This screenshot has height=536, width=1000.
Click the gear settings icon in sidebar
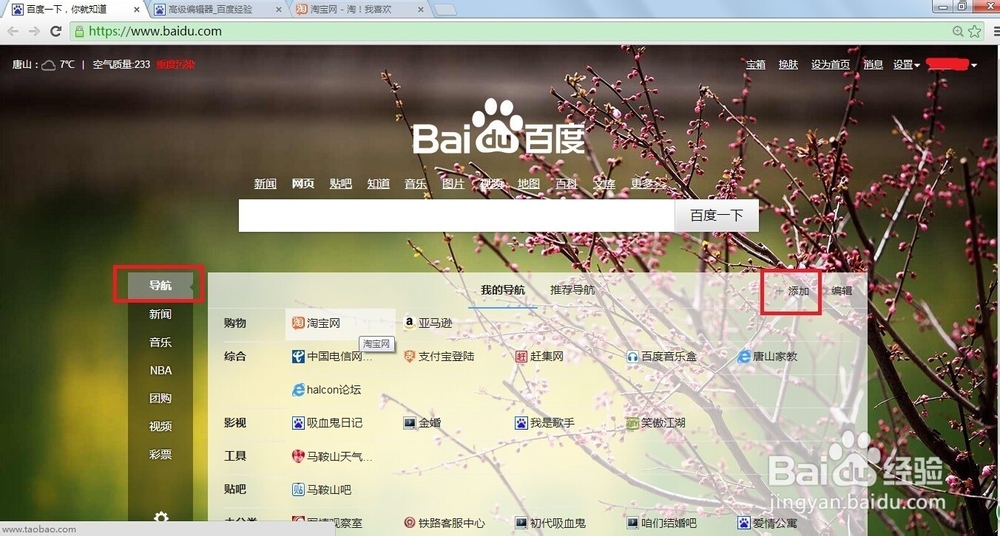coord(161,517)
